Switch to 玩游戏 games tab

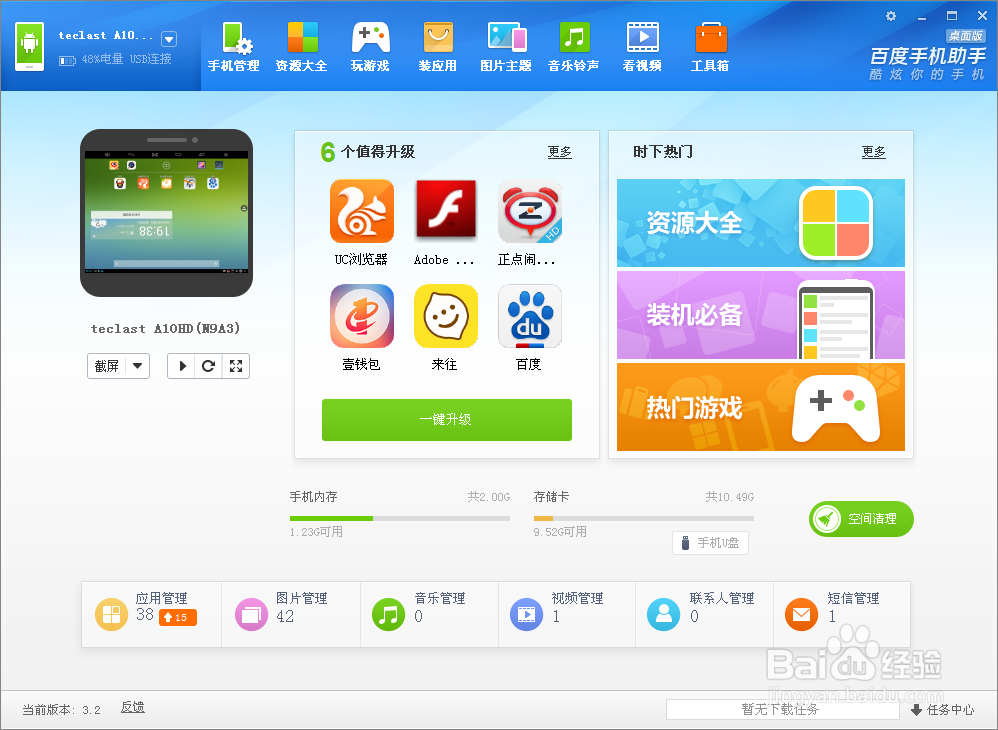pyautogui.click(x=370, y=46)
